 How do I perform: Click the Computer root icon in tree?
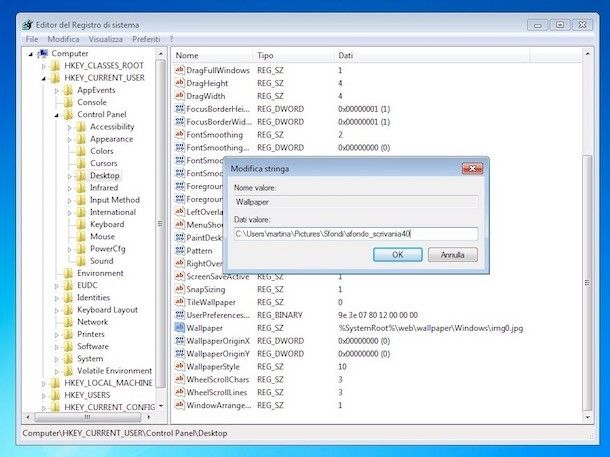[42, 53]
